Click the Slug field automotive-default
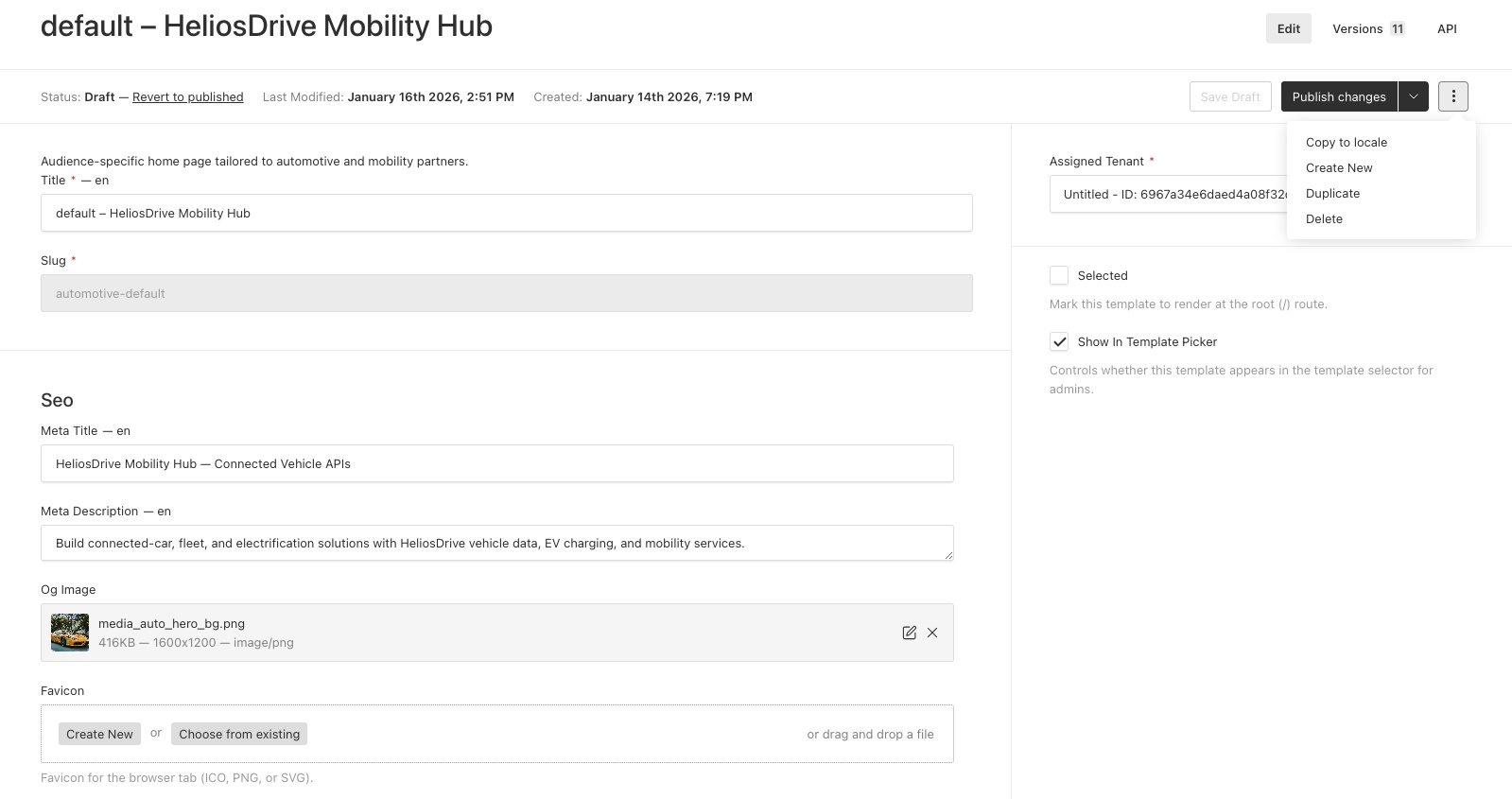 point(507,293)
